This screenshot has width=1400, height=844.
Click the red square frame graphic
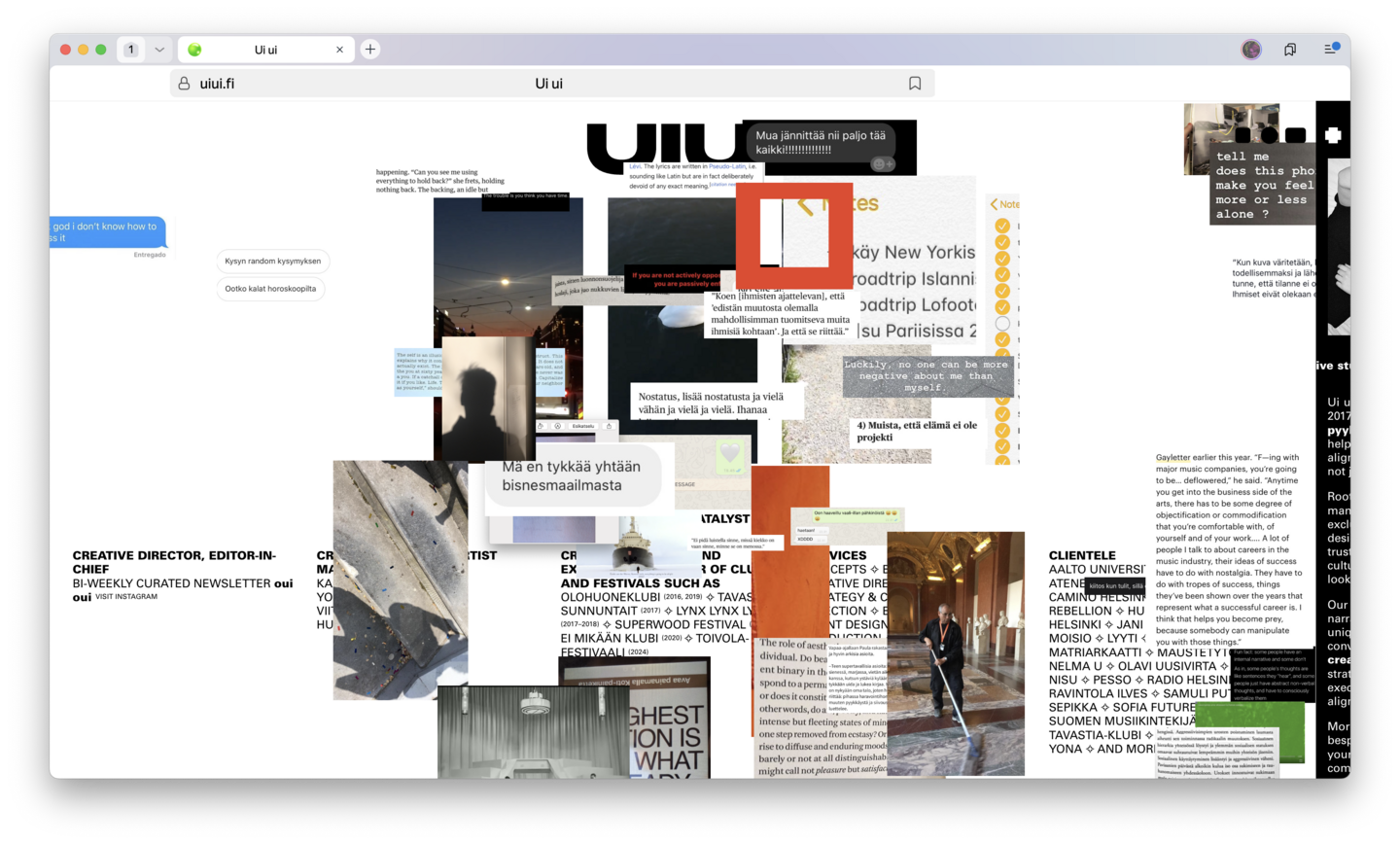(793, 235)
